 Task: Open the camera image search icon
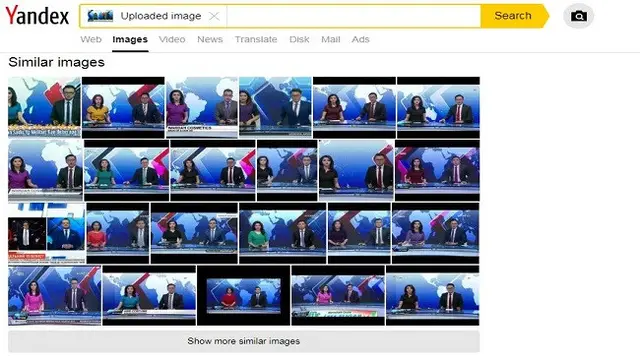point(578,16)
